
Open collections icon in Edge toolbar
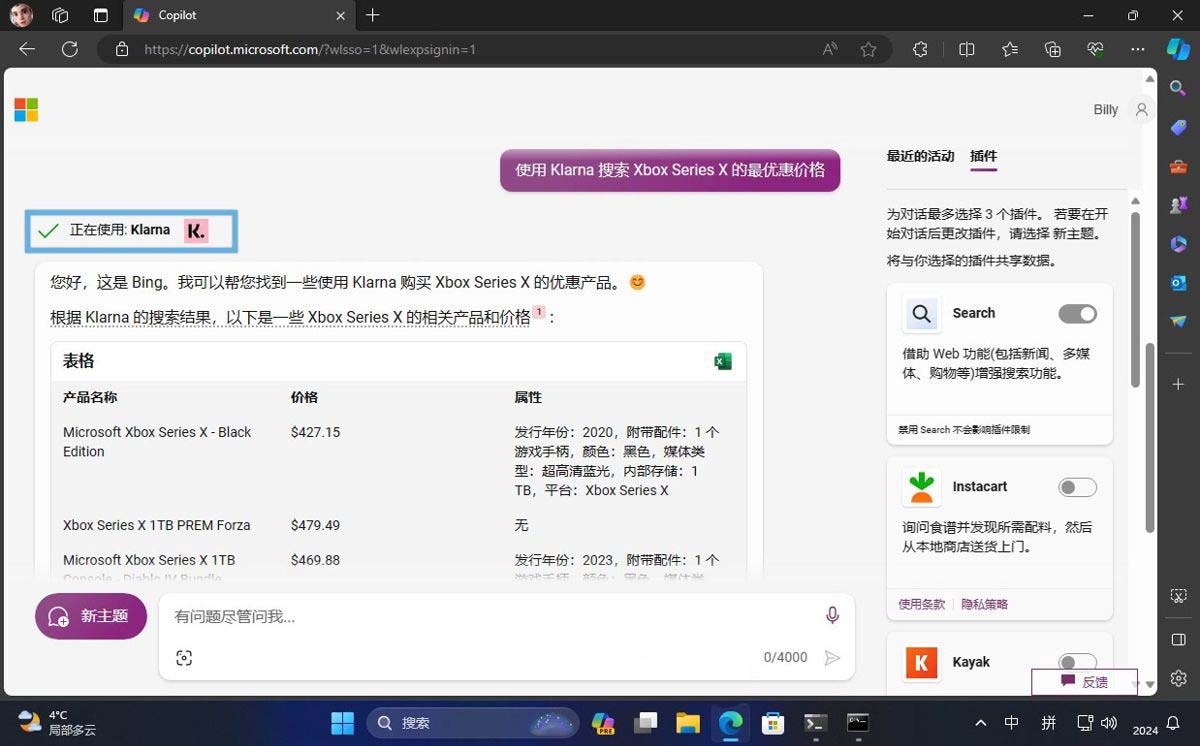click(x=1052, y=49)
